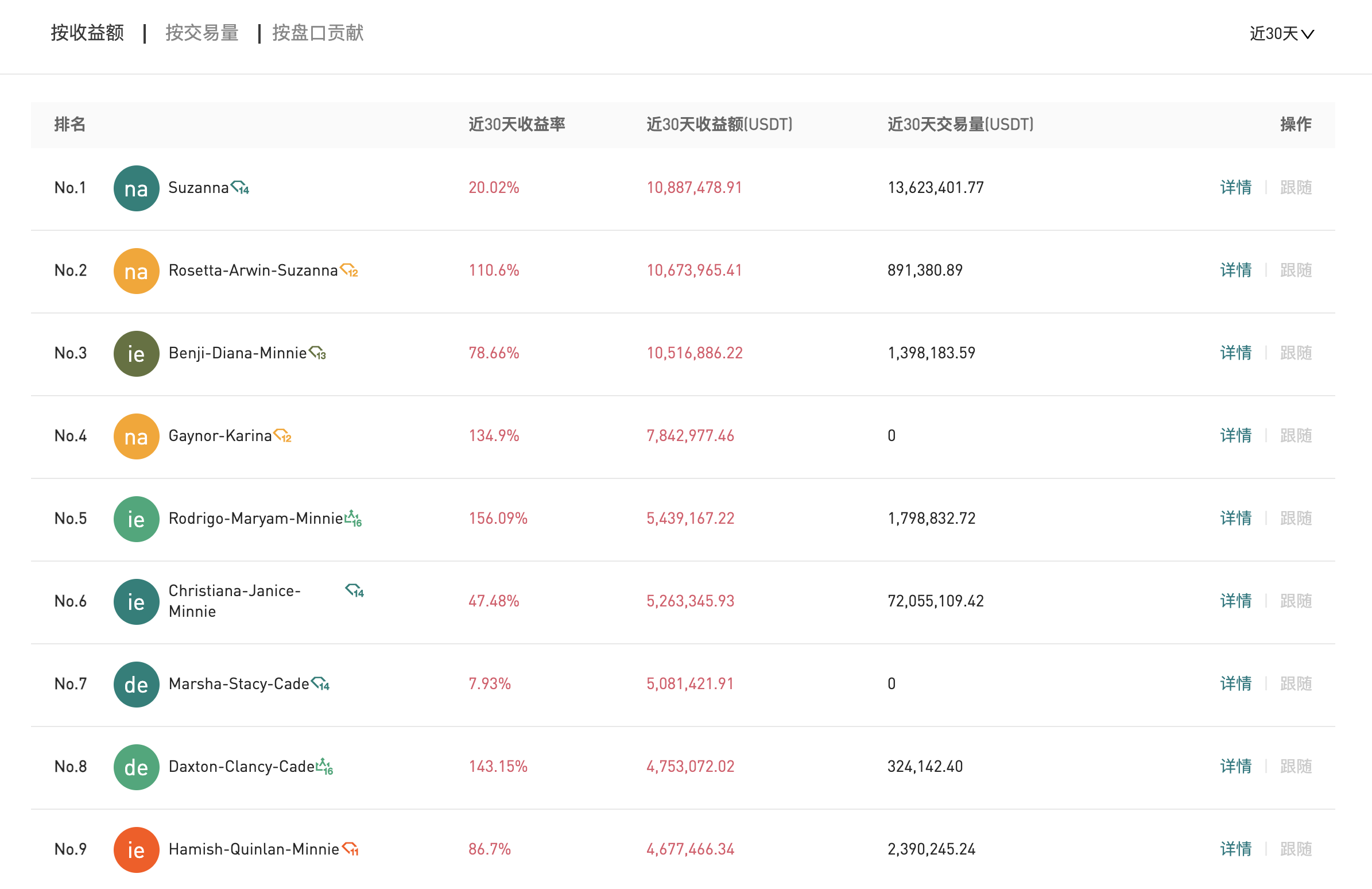Click rank label No.7
This screenshot has height=889, width=1372.
71,684
